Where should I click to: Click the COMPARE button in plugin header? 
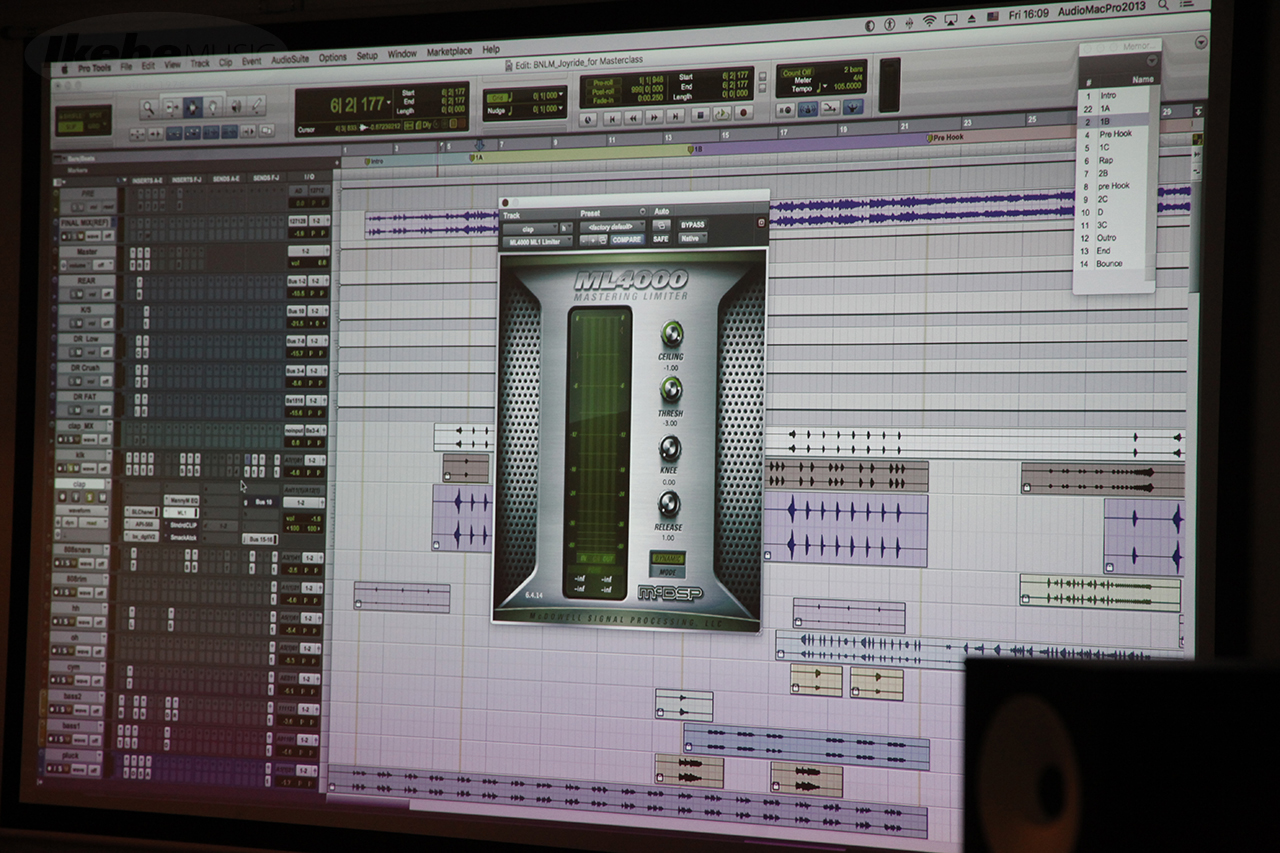627,240
